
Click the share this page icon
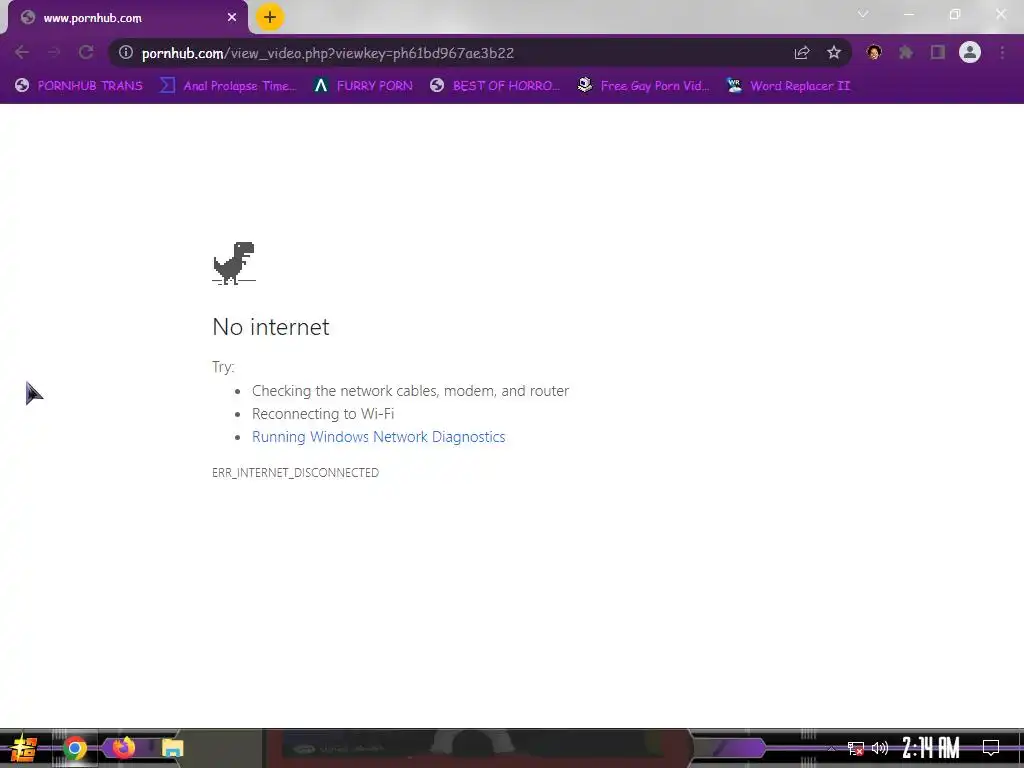tap(802, 52)
